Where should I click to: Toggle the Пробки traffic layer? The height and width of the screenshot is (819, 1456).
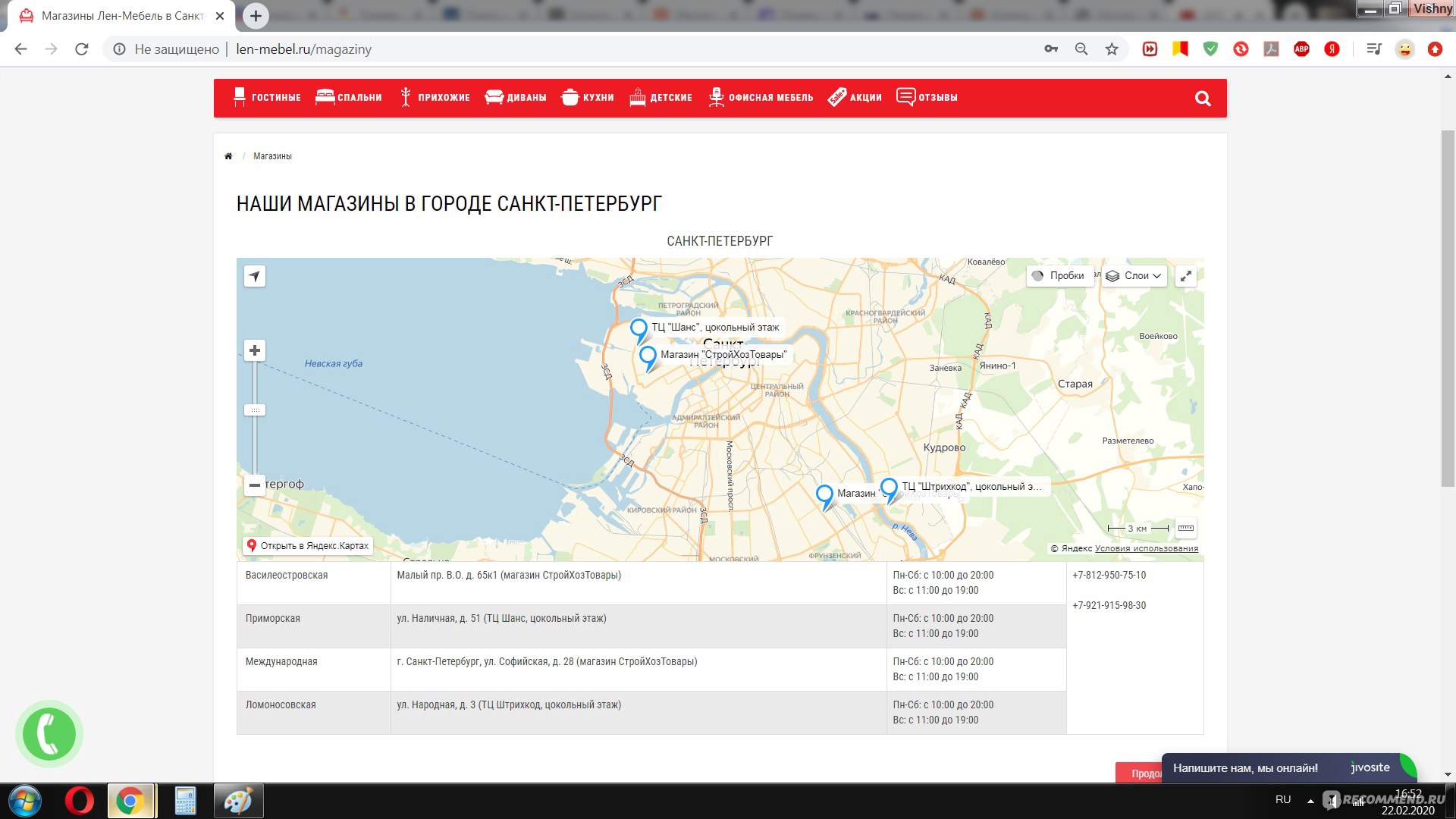click(x=1059, y=276)
